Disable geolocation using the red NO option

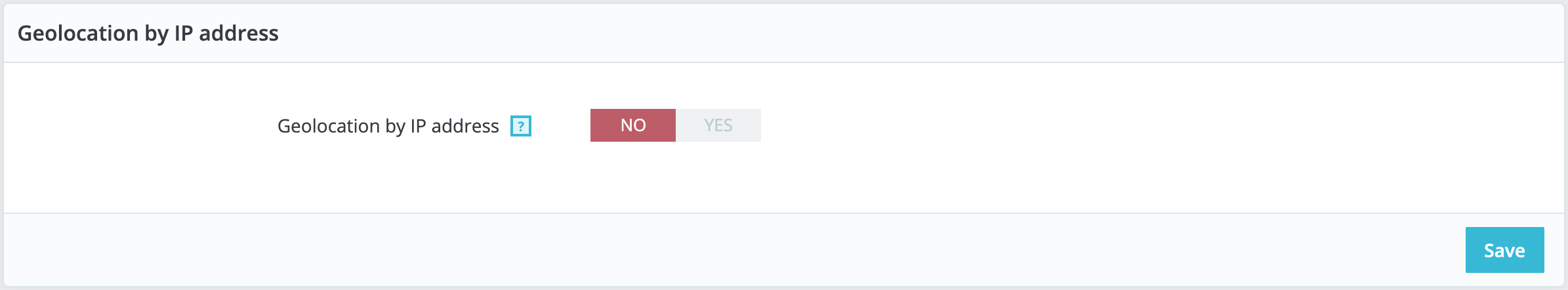(x=632, y=125)
